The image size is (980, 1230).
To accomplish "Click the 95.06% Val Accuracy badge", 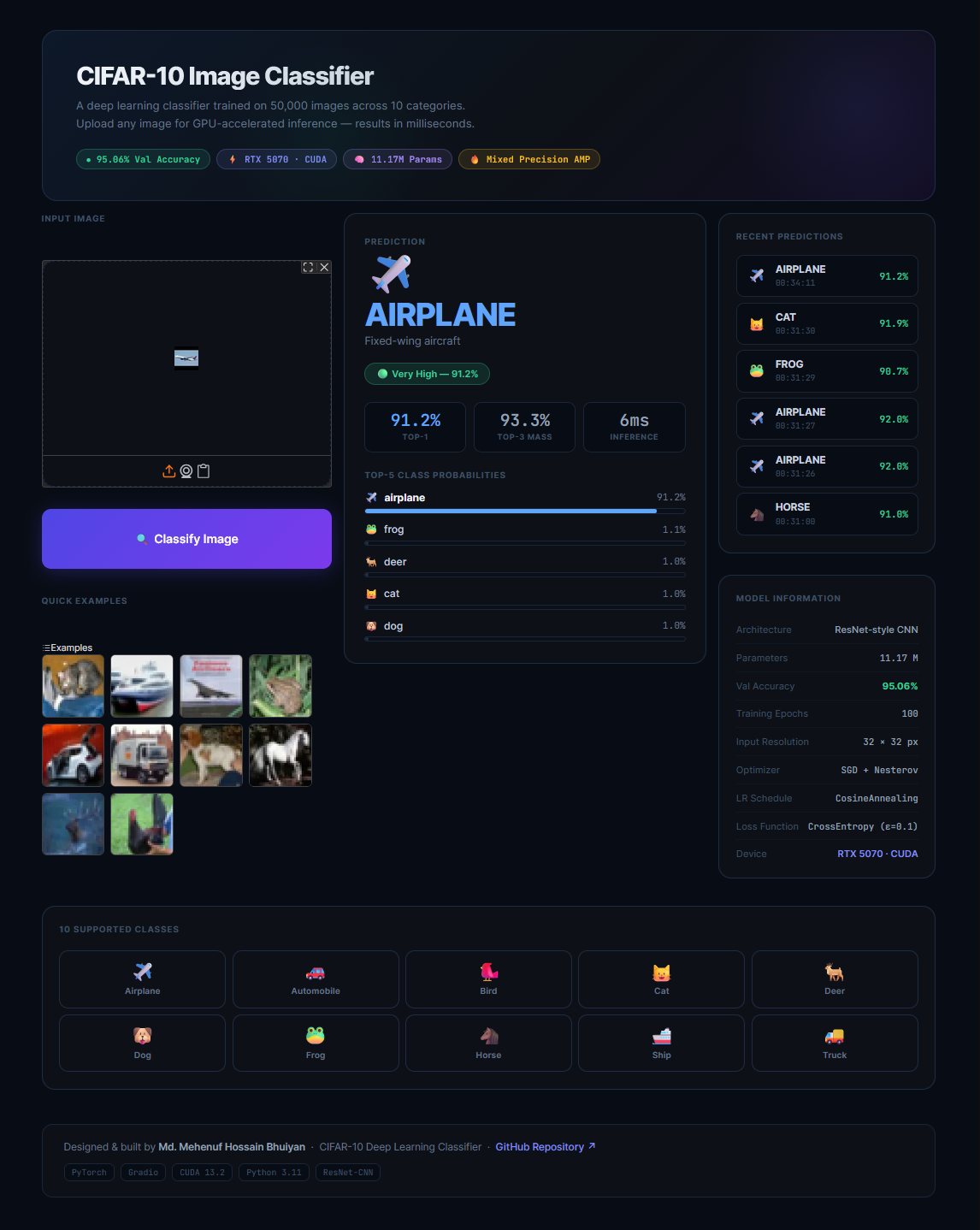I will [x=143, y=159].
